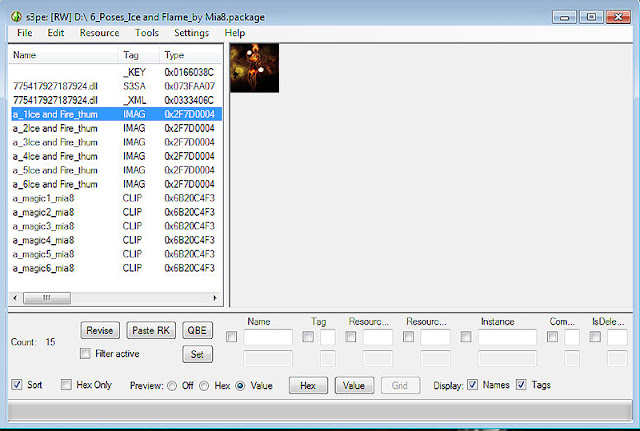Click the Instance filter input field
This screenshot has height=431, width=640.
coord(507,337)
